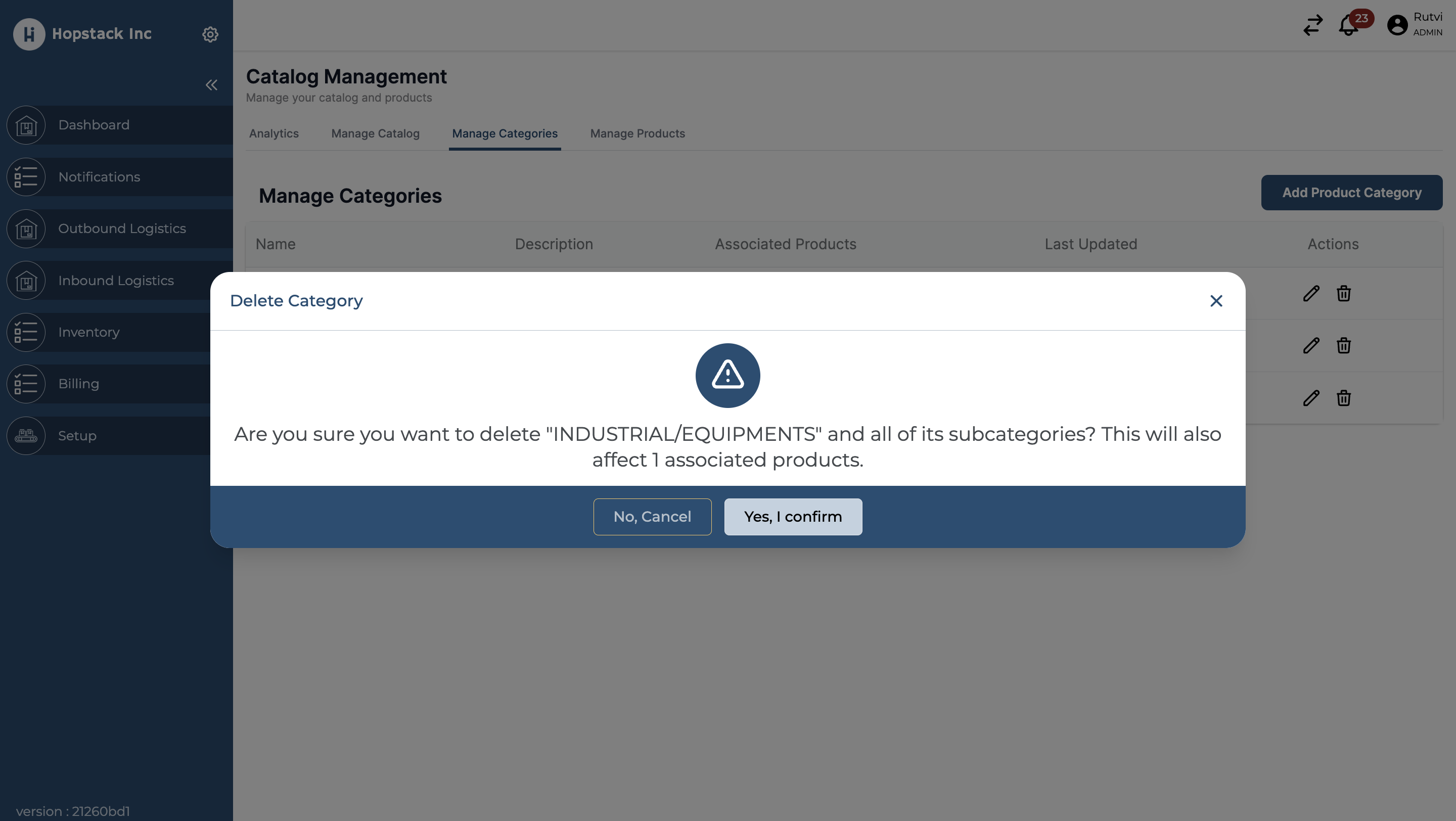Delete the third category via trash icon
This screenshot has height=821, width=1456.
point(1344,398)
